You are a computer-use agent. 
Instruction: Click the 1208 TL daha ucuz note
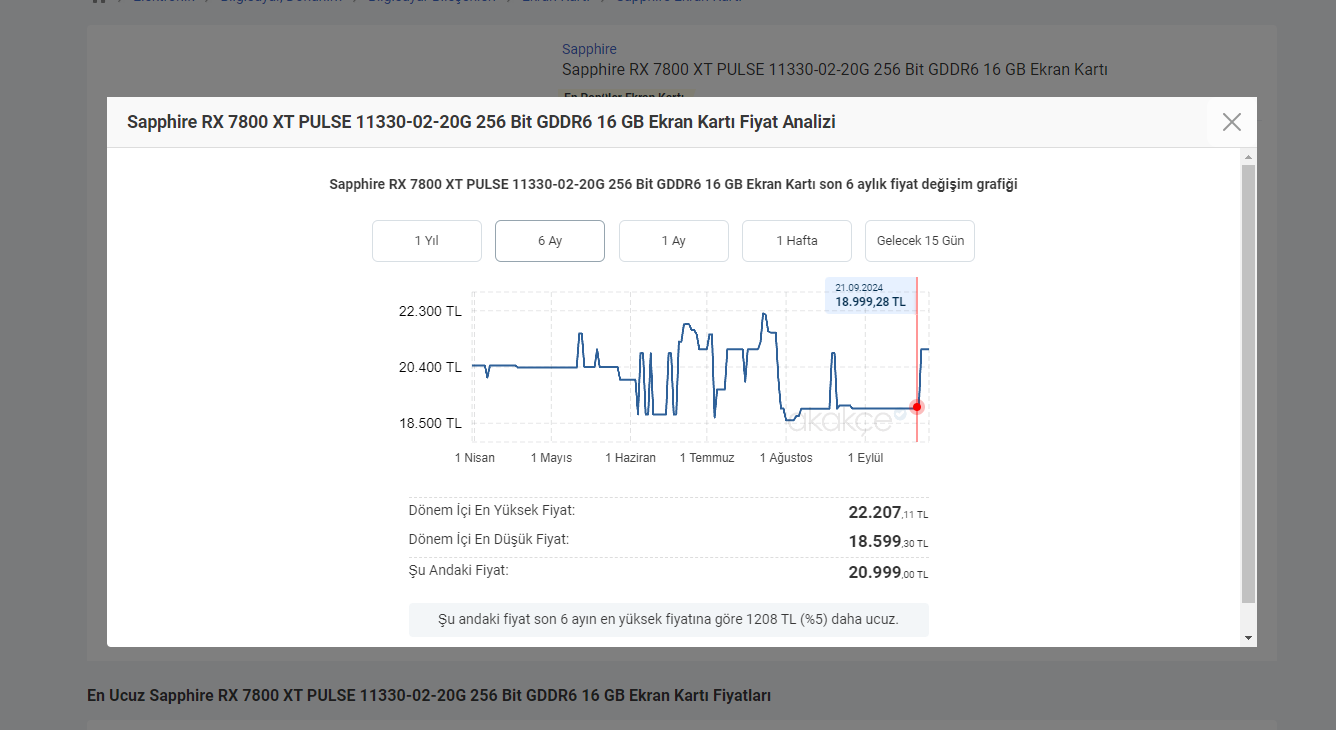[669, 620]
